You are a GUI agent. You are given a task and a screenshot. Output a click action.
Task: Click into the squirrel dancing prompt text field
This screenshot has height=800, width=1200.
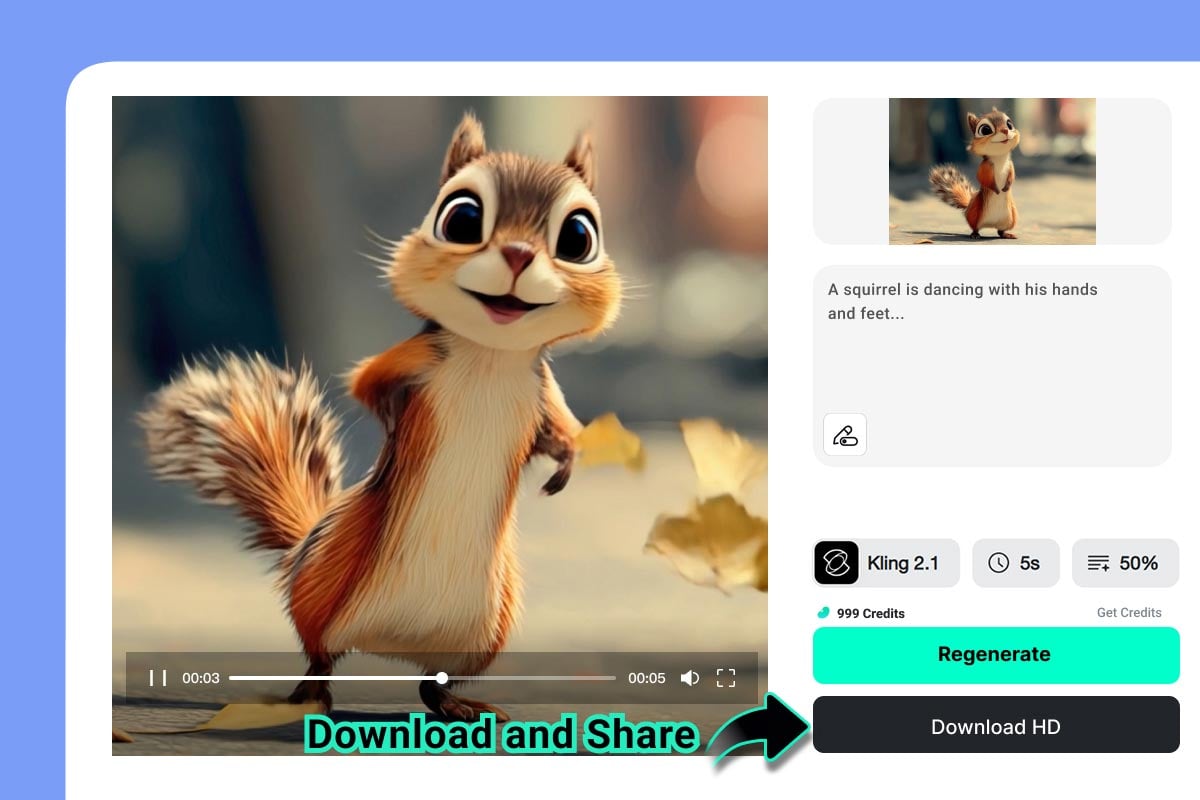pyautogui.click(x=990, y=340)
